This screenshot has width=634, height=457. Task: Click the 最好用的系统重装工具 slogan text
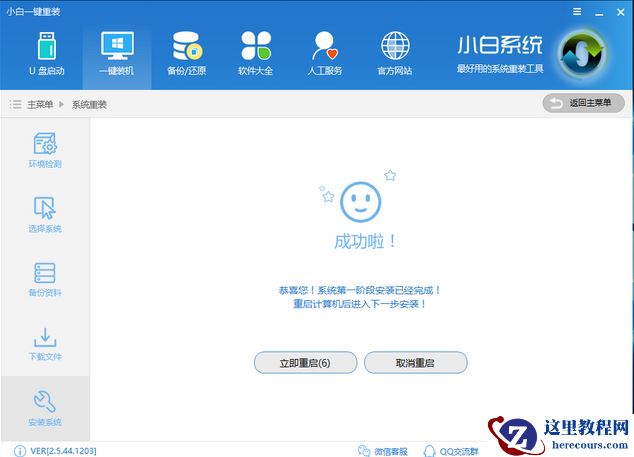click(500, 68)
